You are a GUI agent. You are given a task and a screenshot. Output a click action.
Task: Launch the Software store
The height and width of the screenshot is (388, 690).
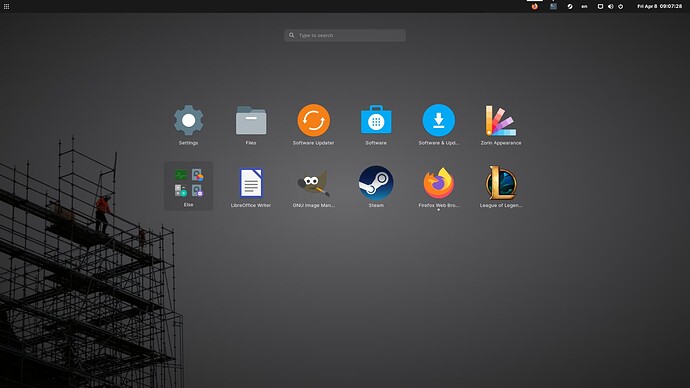376,120
